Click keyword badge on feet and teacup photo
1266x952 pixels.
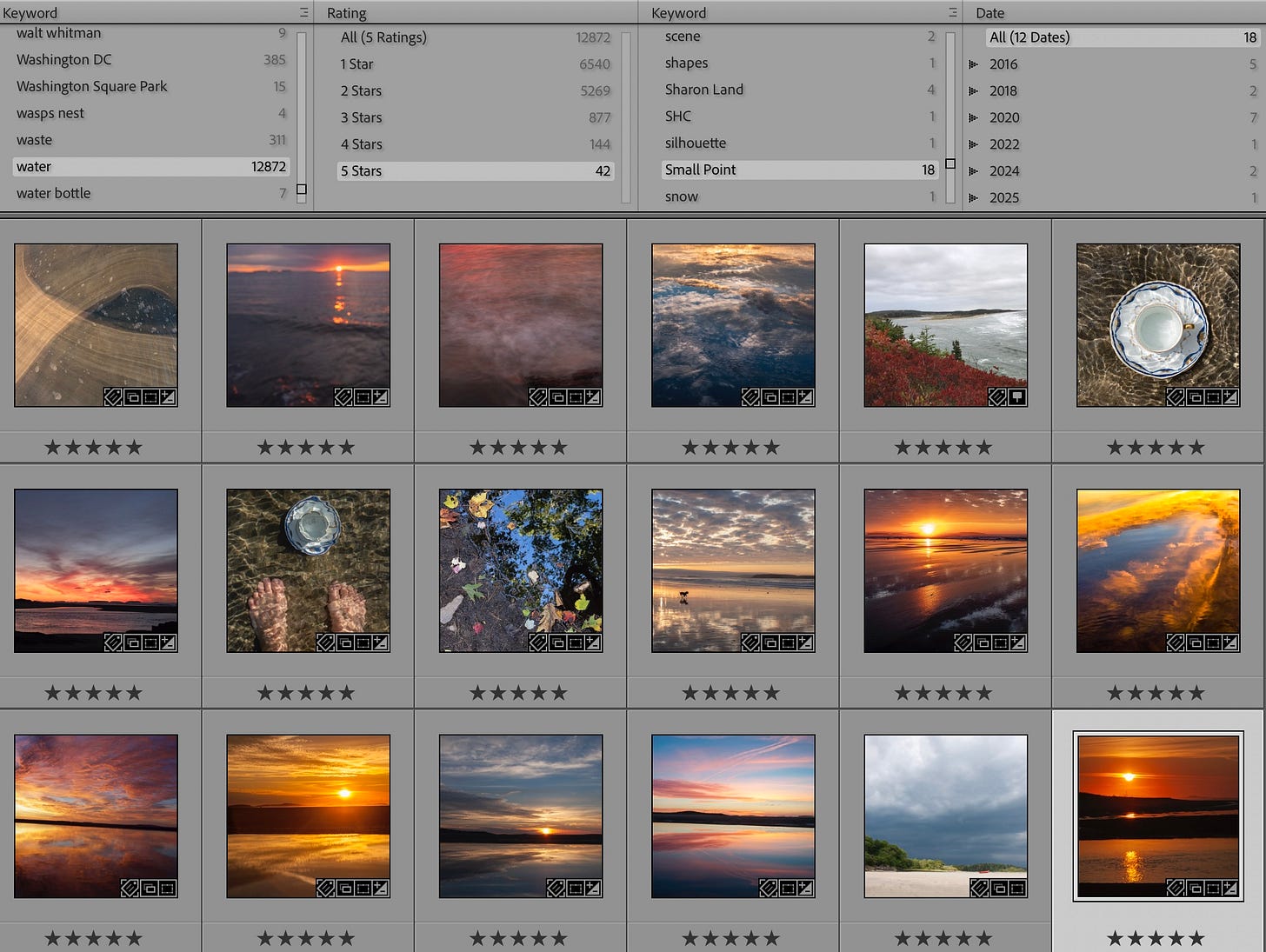point(325,643)
